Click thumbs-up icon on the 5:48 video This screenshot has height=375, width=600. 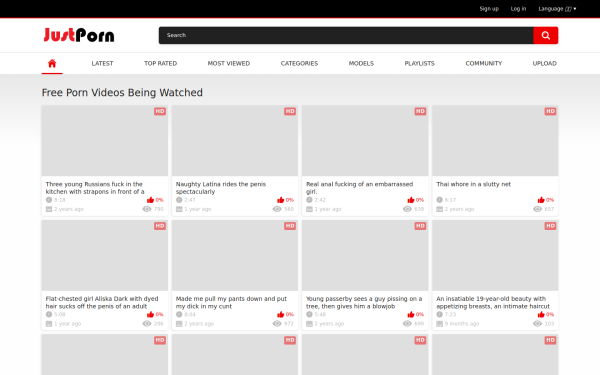tap(411, 314)
